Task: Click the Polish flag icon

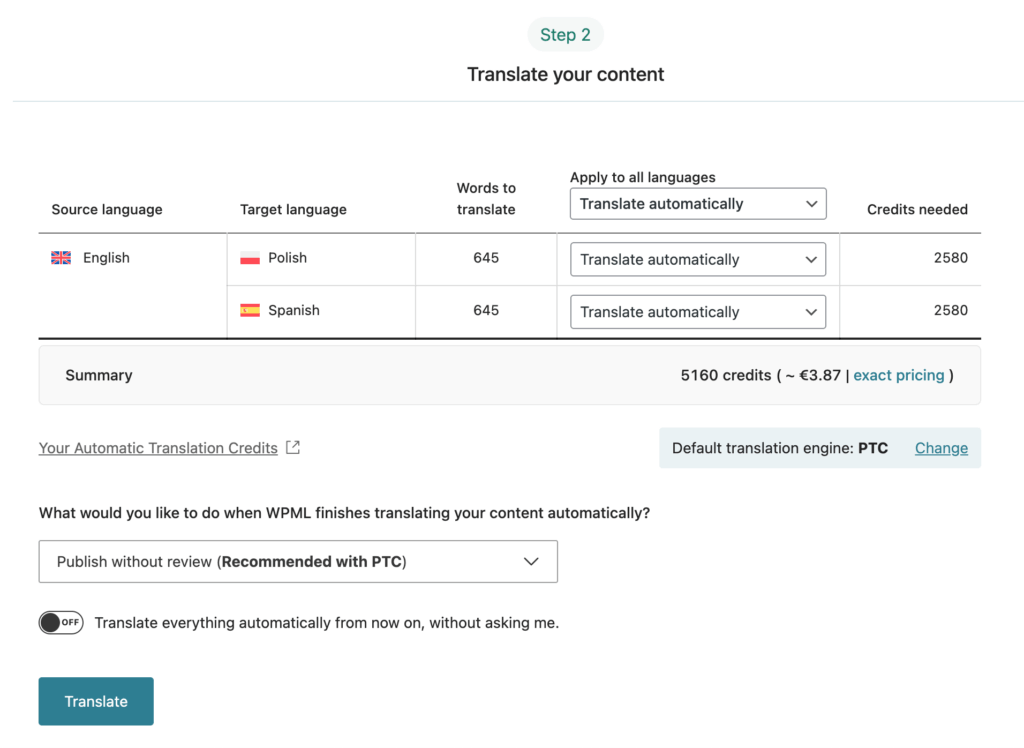Action: click(249, 256)
